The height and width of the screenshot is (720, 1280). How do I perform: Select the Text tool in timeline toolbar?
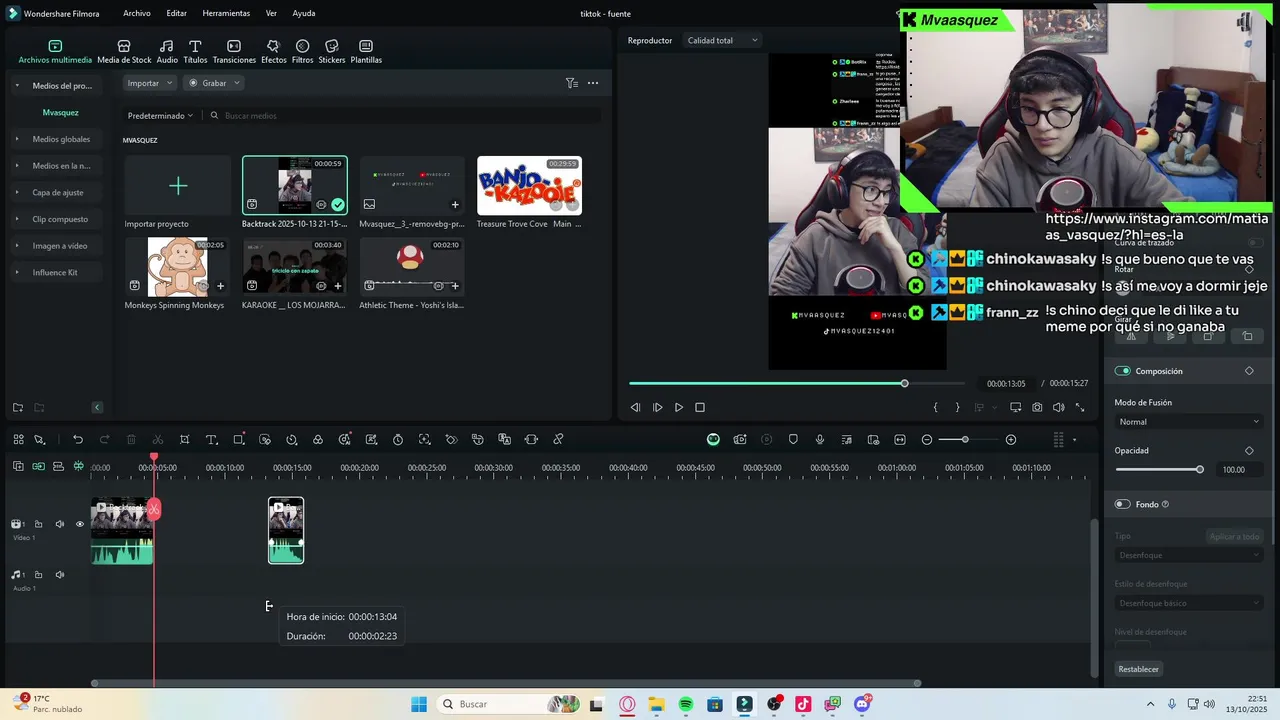[211, 439]
